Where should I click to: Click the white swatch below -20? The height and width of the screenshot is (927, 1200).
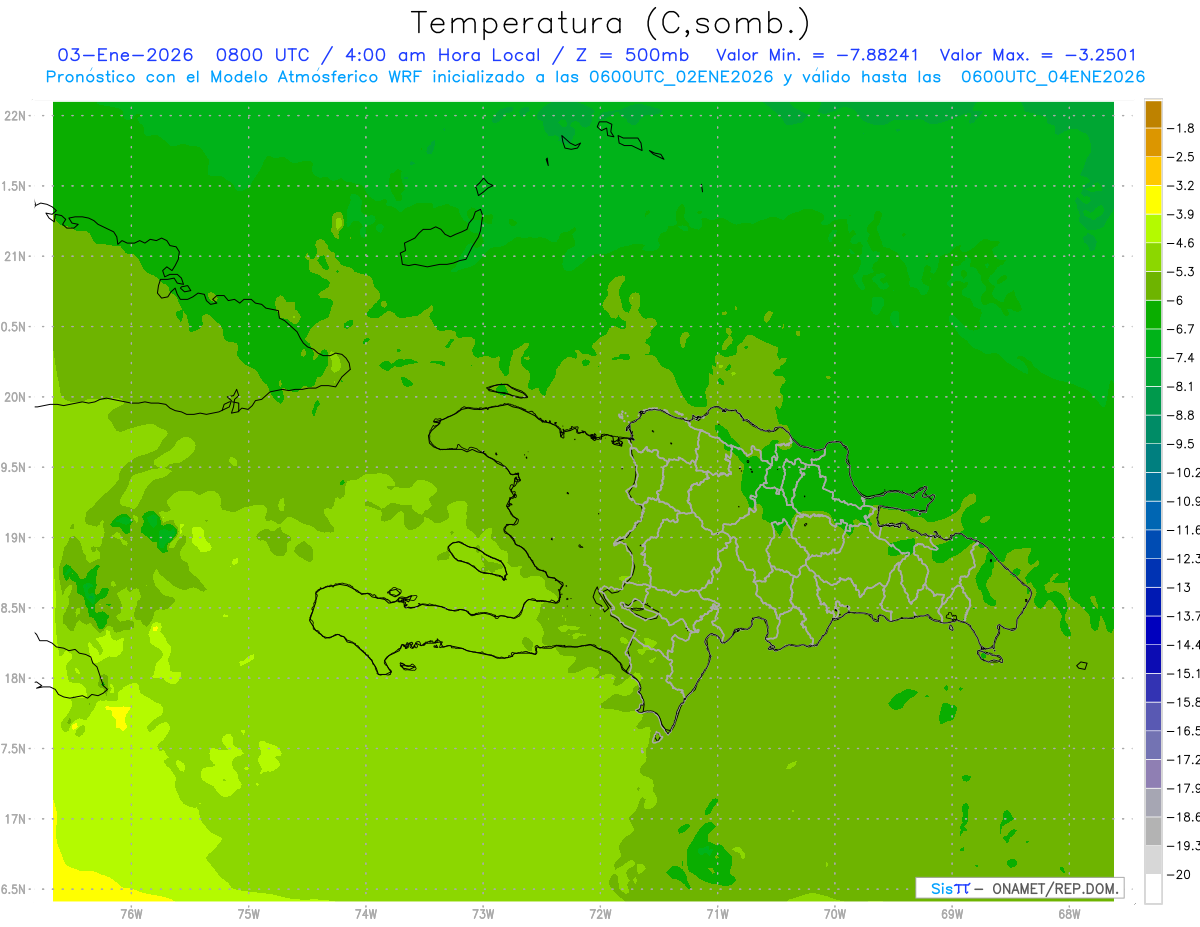click(x=1153, y=889)
